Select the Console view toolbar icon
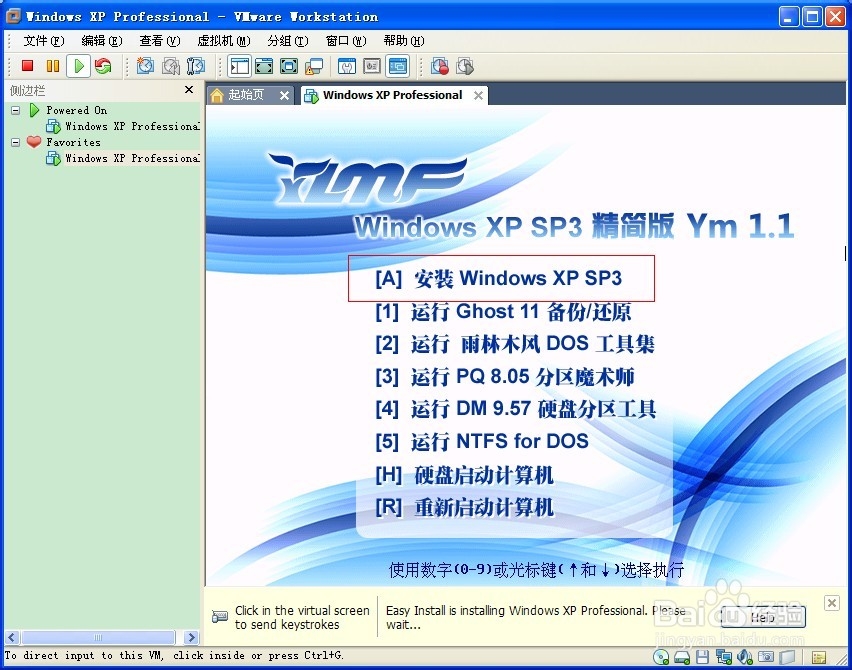The height and width of the screenshot is (670, 852). click(x=398, y=66)
